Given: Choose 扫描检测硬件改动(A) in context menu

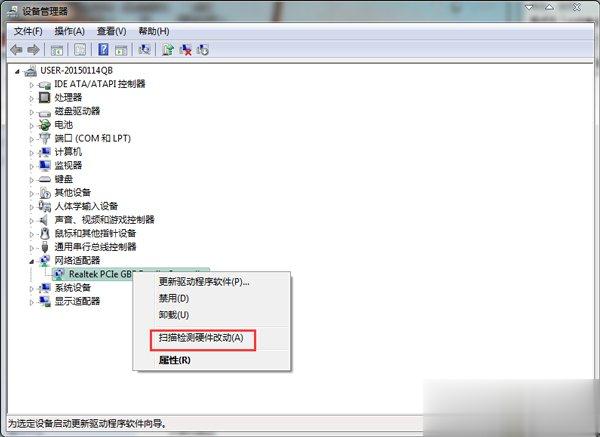Looking at the screenshot, I should 201,338.
